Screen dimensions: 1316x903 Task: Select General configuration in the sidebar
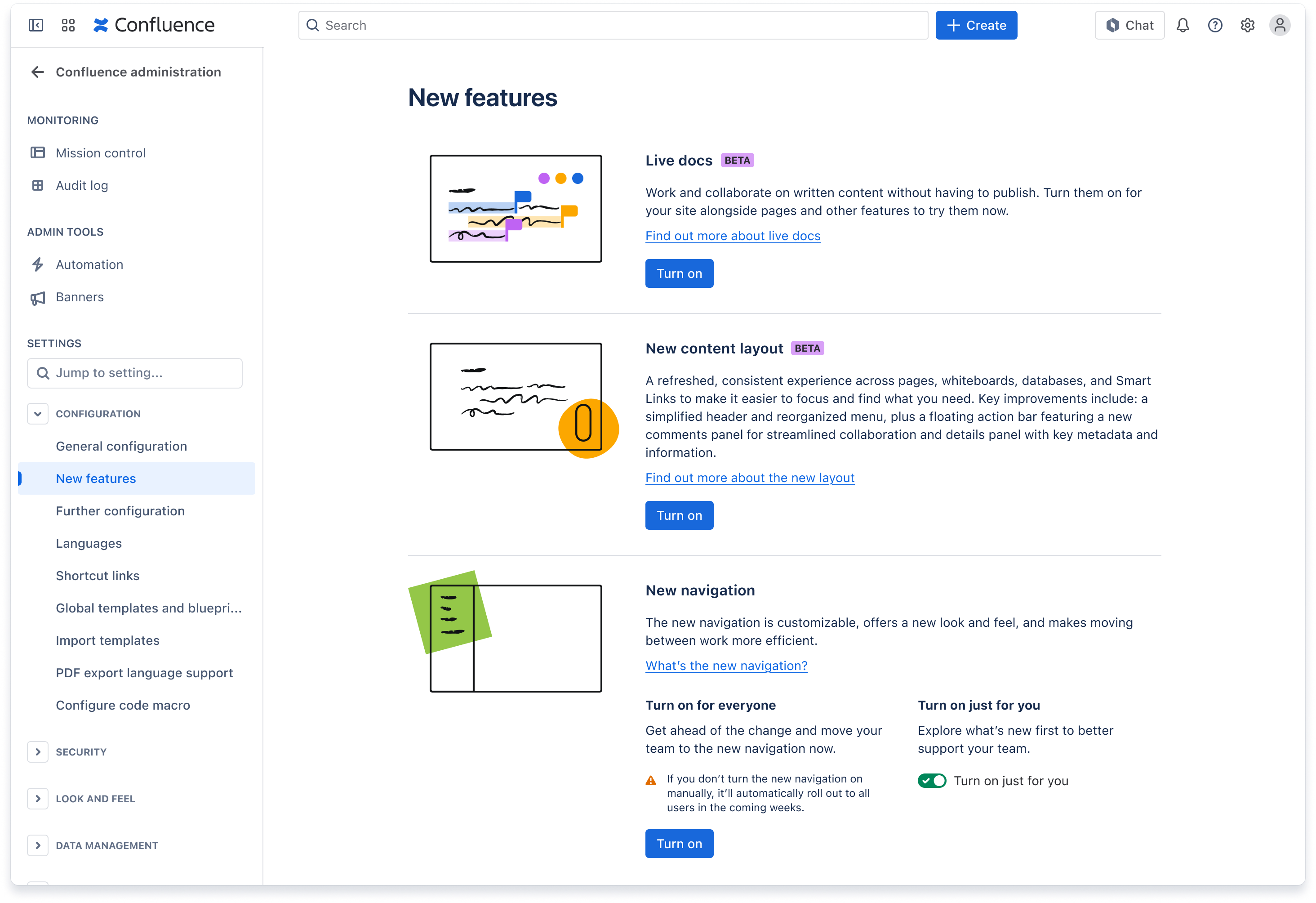click(x=121, y=446)
